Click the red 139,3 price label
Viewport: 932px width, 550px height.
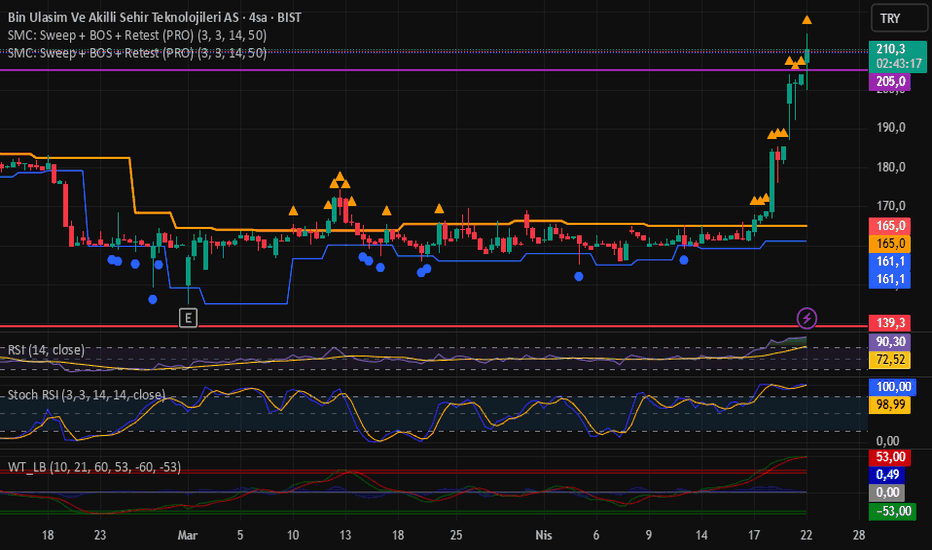890,323
